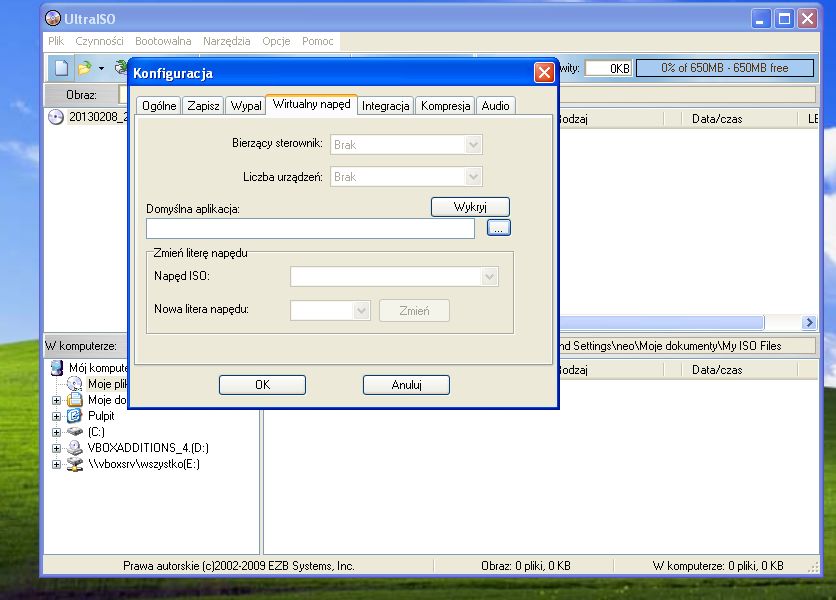Select the VBOXADDITIONS_4.(D:) entry

click(x=148, y=447)
